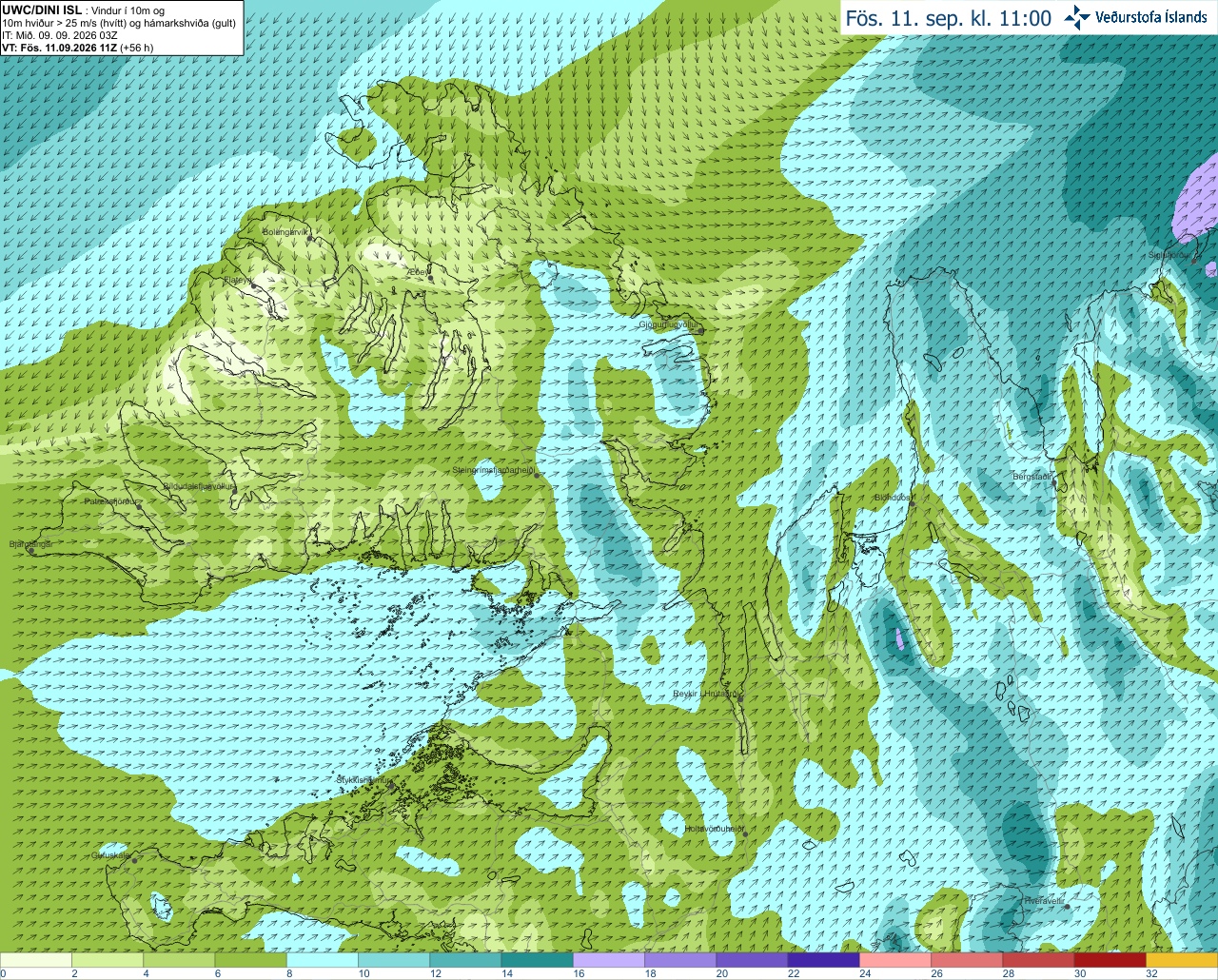The height and width of the screenshot is (980, 1218).
Task: Select the Gjögurflugvöllur station dot
Action: (699, 330)
